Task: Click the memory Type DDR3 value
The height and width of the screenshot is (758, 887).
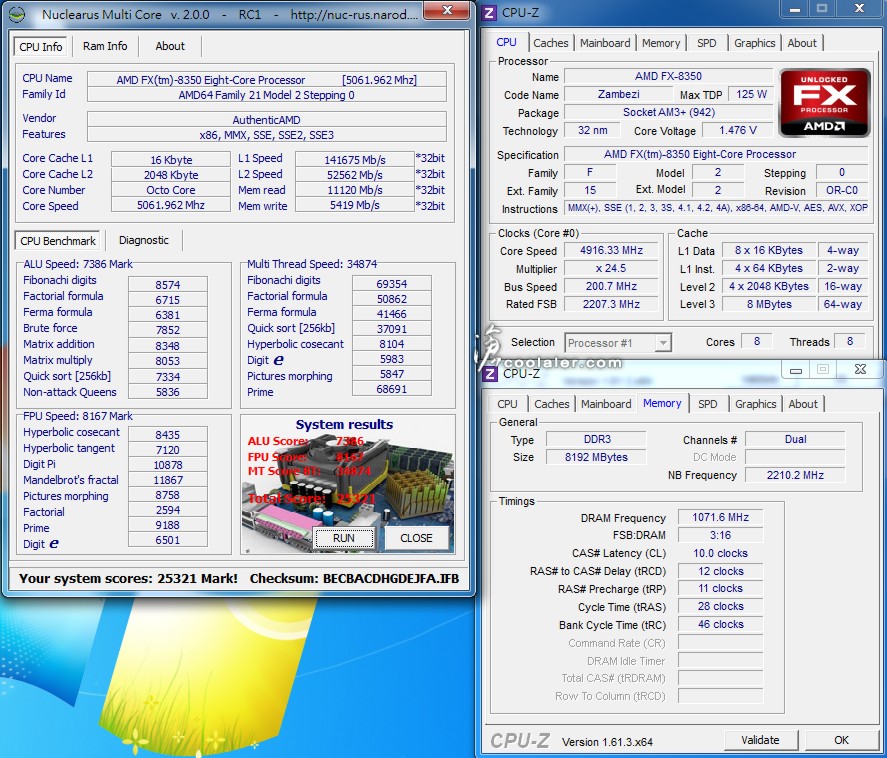Action: point(597,439)
